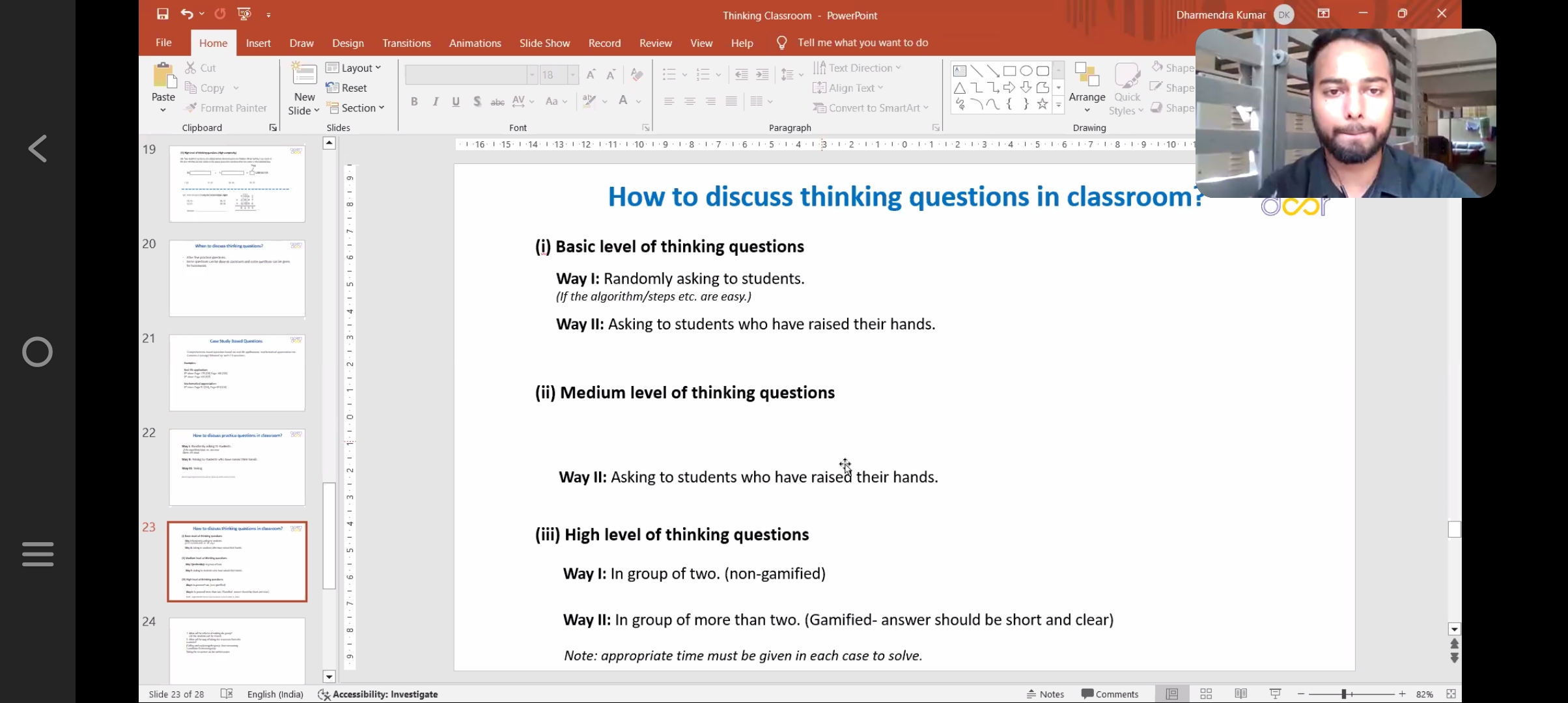Click the Save icon in quick access toolbar
This screenshot has height=703, width=1568.
162,14
